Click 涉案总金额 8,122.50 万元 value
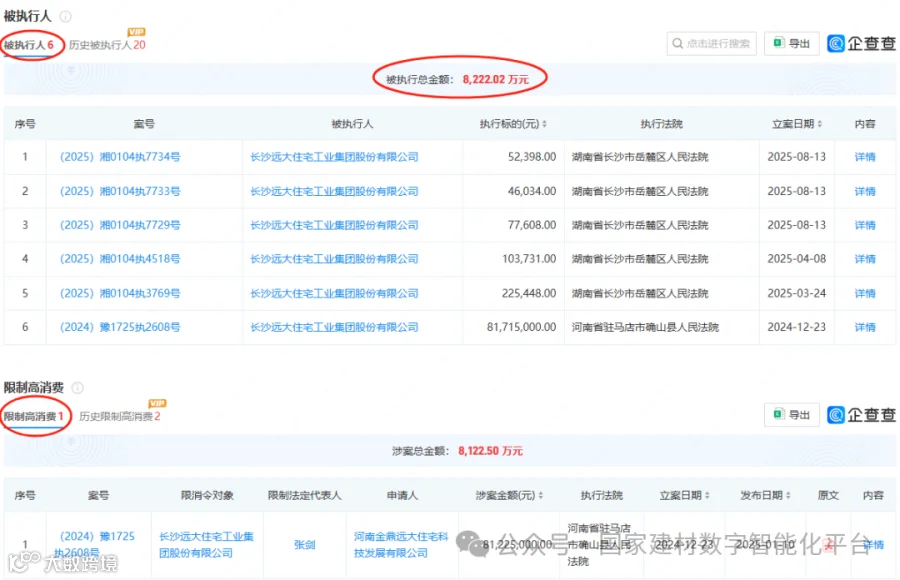The width and height of the screenshot is (900, 580). pyautogui.click(x=490, y=451)
